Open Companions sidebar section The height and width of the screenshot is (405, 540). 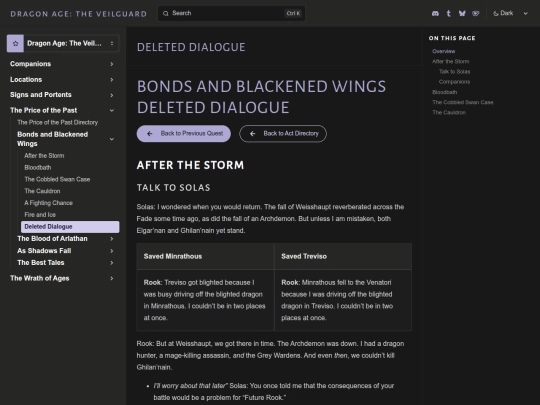(30, 64)
